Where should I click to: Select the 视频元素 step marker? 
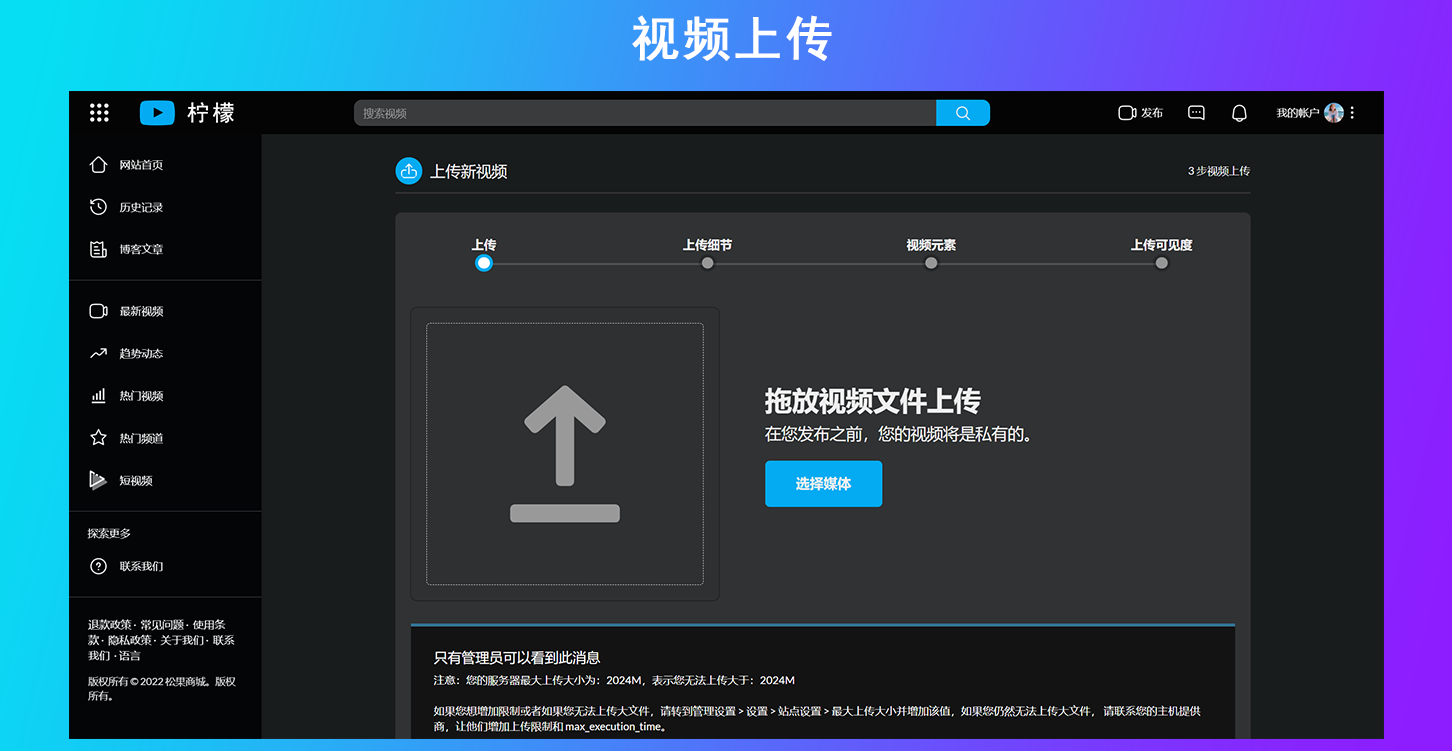pyautogui.click(x=931, y=263)
